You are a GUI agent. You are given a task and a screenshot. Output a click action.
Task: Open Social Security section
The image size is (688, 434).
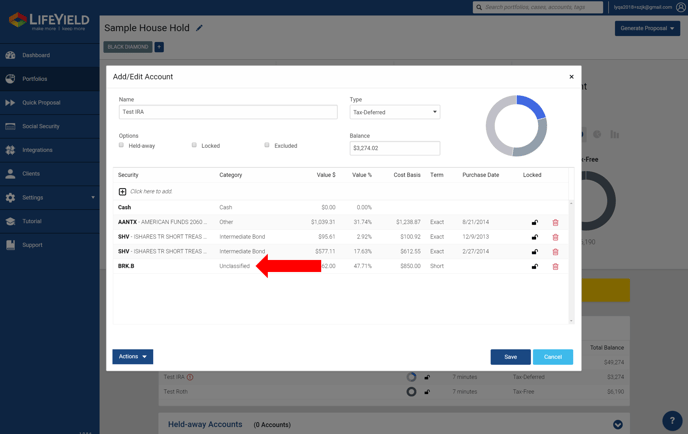pyautogui.click(x=41, y=126)
